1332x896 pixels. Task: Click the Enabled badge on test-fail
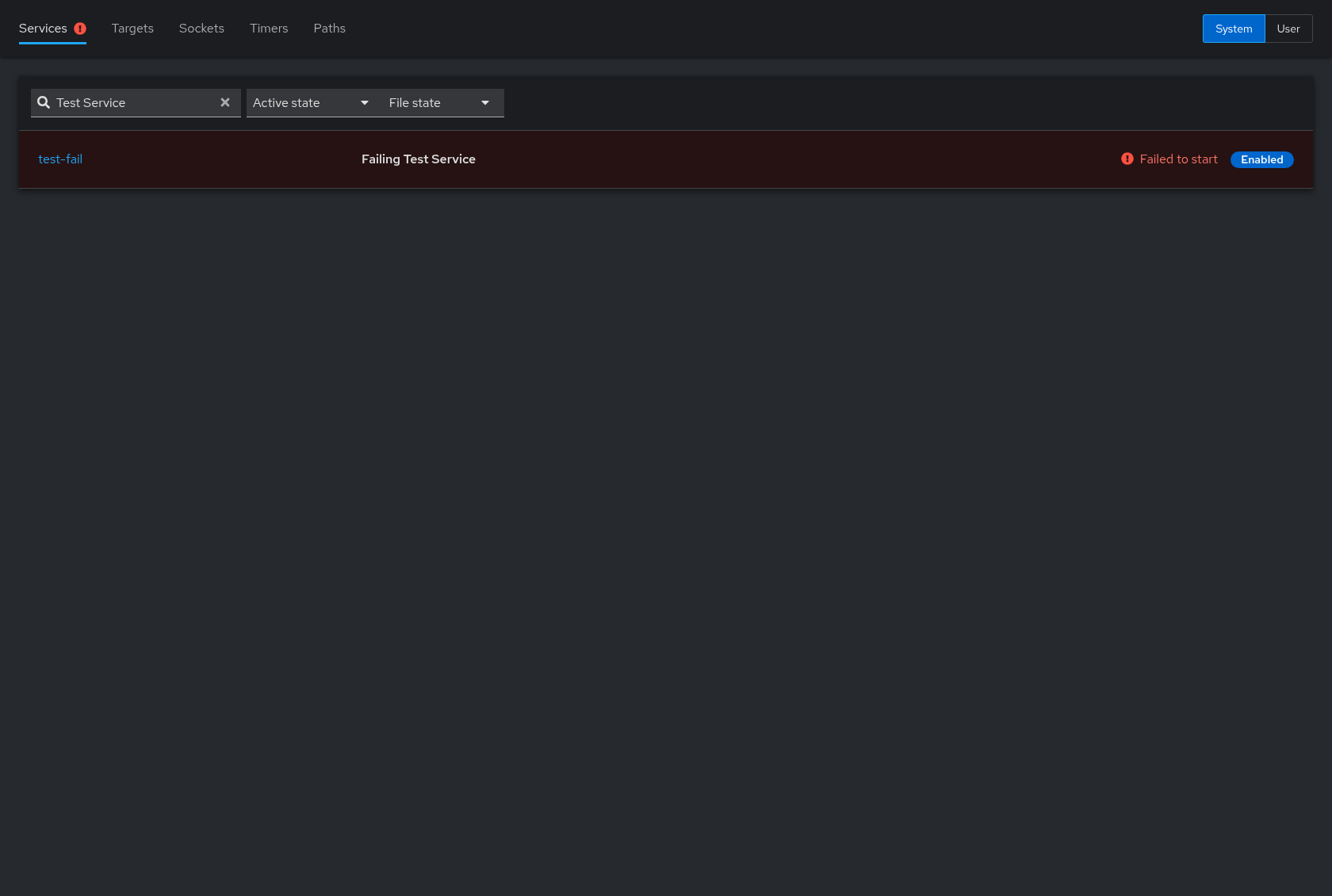pos(1261,159)
